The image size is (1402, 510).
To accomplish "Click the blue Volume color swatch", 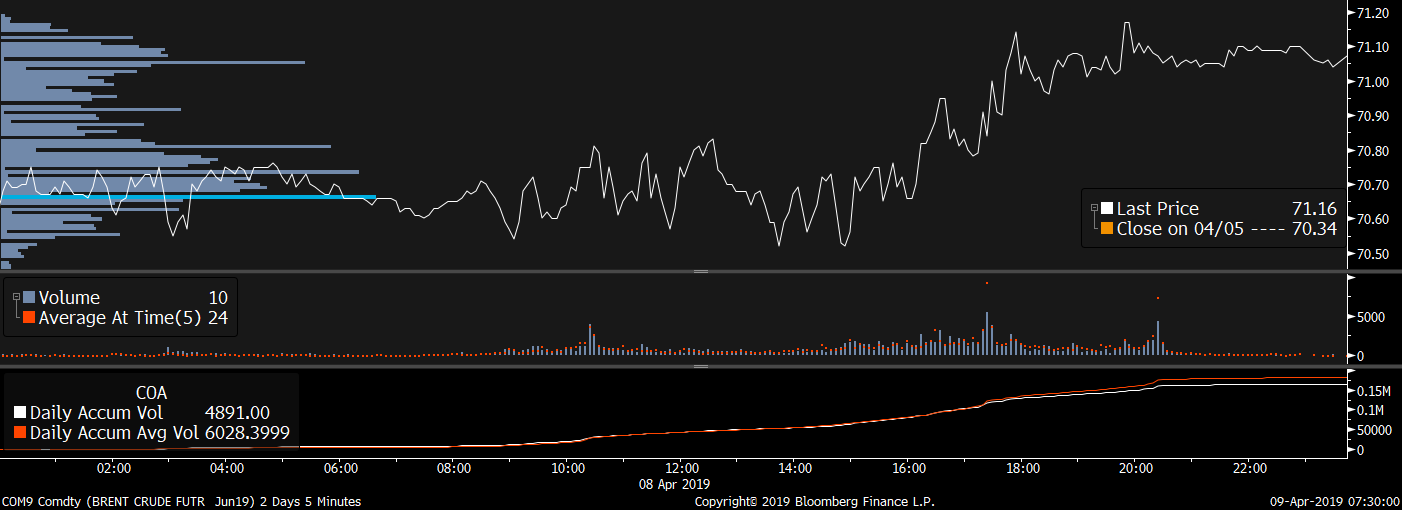I will [29, 297].
